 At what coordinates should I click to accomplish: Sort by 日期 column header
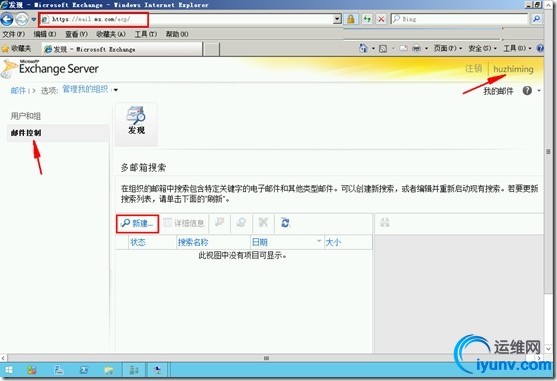click(287, 243)
